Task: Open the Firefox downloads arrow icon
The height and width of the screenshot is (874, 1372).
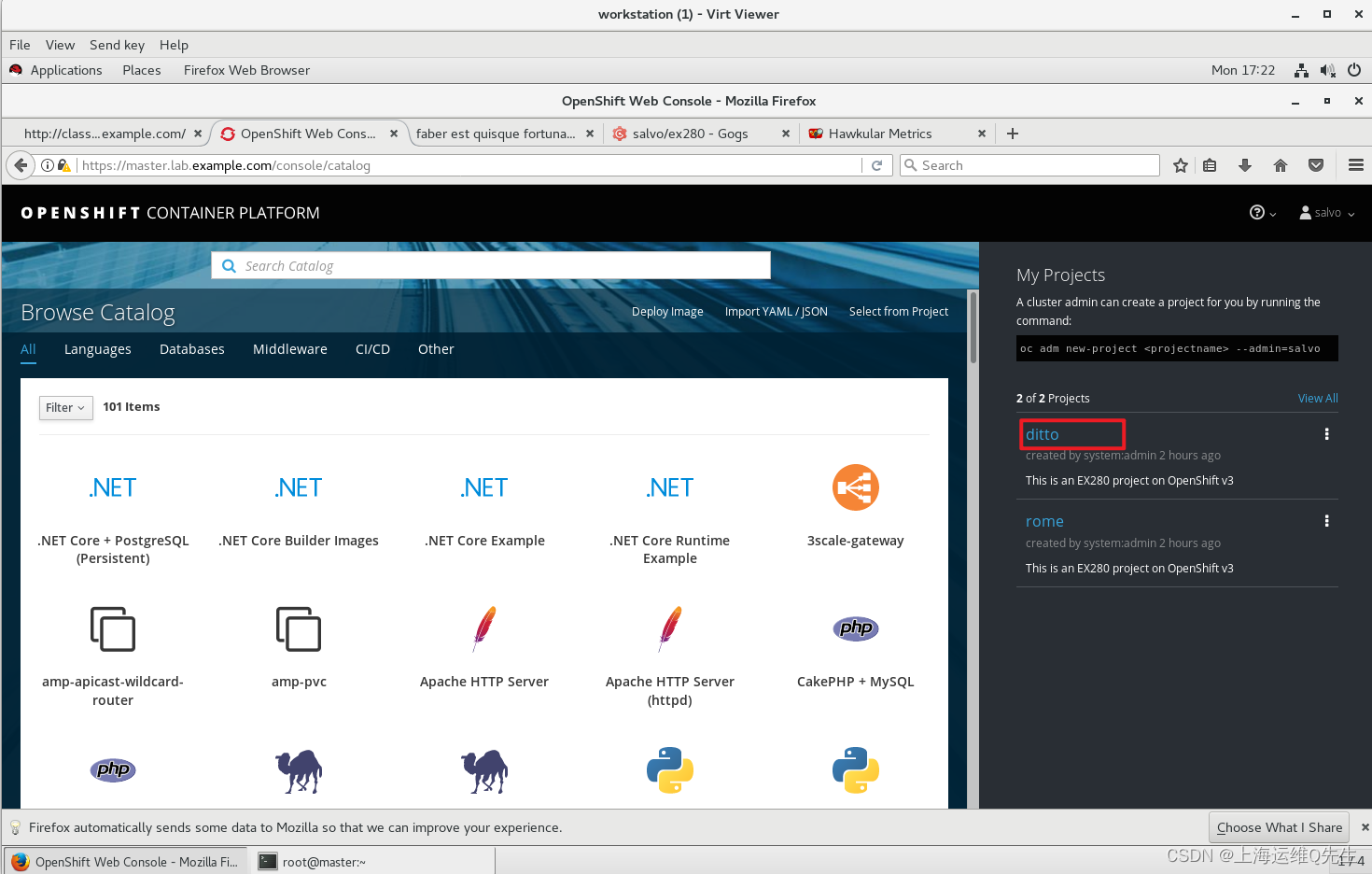Action: pos(1244,165)
